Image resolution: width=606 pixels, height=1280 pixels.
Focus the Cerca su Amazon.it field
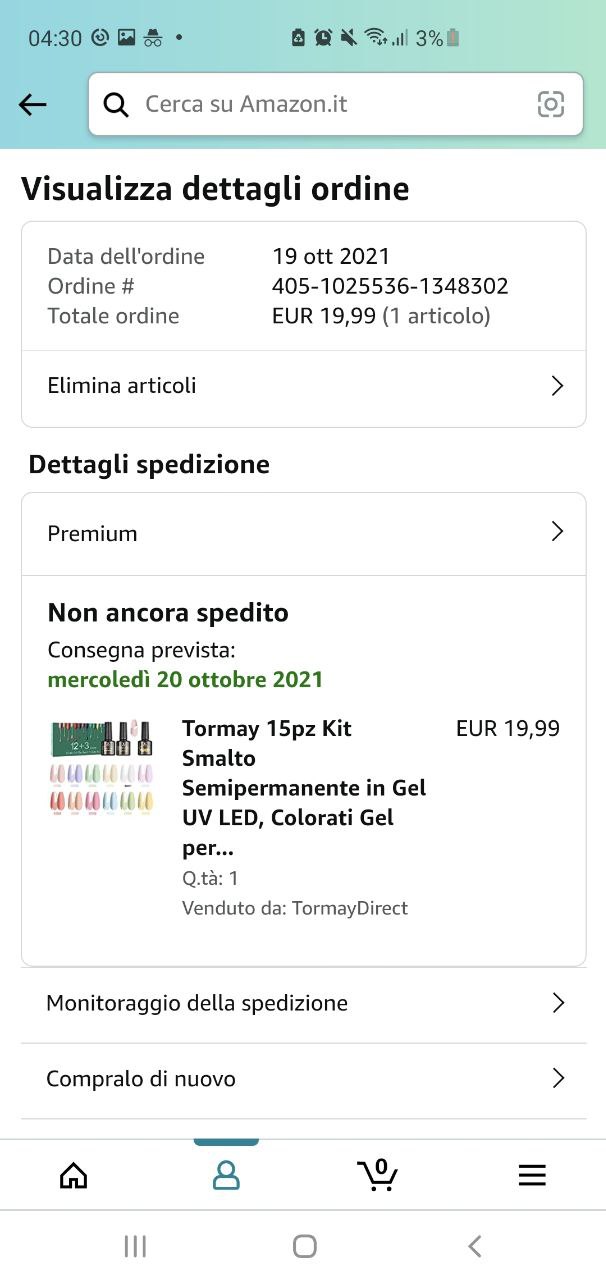pos(330,104)
